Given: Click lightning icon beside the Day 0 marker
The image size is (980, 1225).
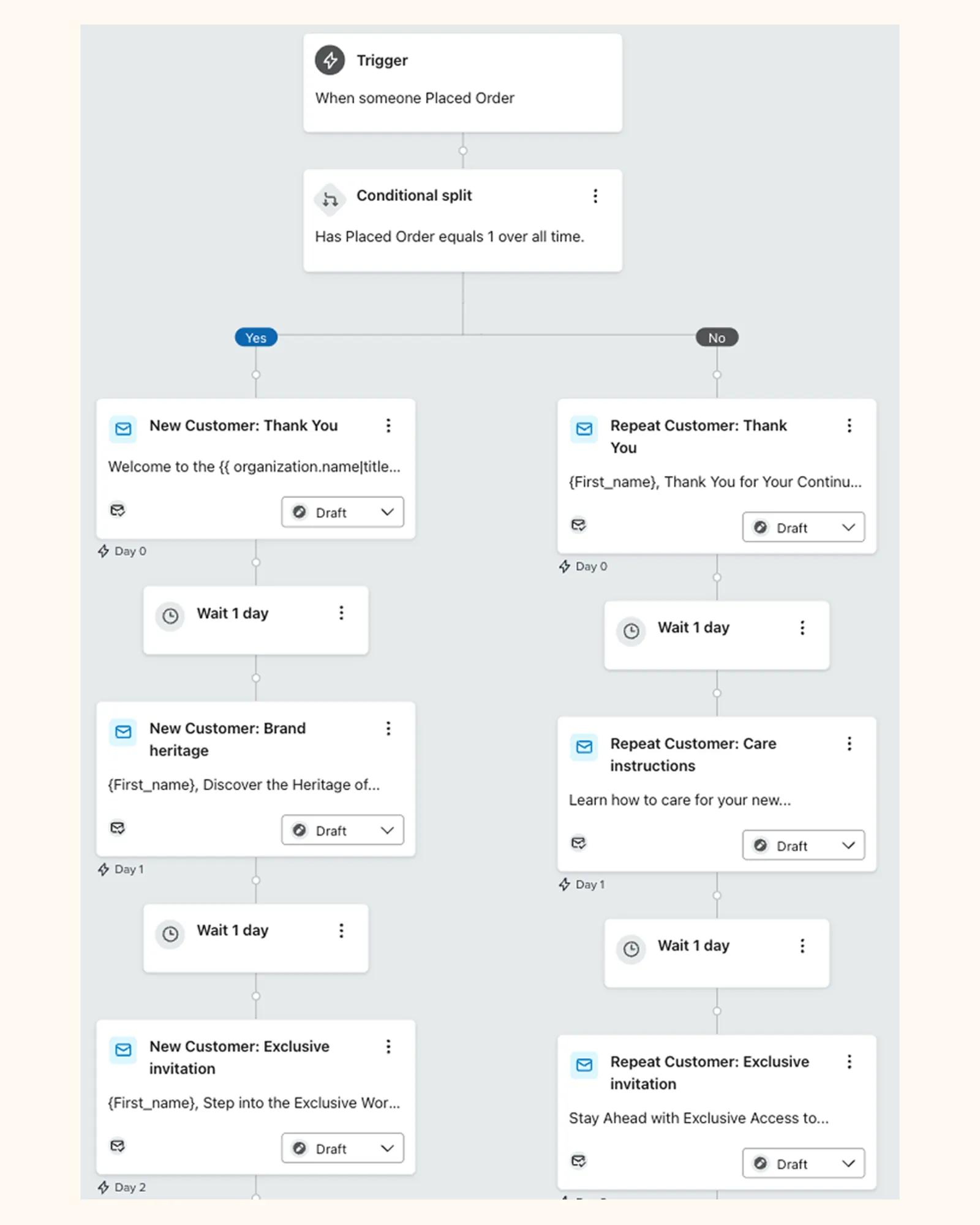Looking at the screenshot, I should tap(104, 551).
